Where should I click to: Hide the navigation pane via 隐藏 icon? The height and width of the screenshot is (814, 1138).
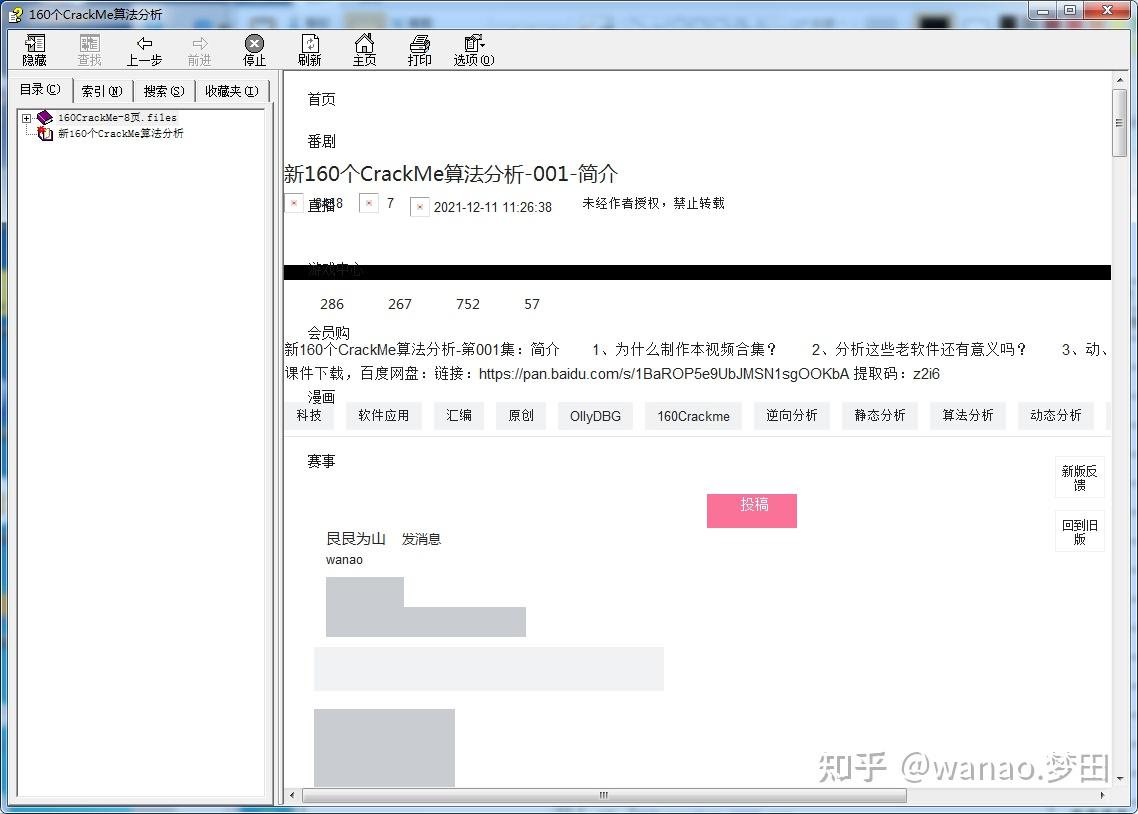pos(34,48)
